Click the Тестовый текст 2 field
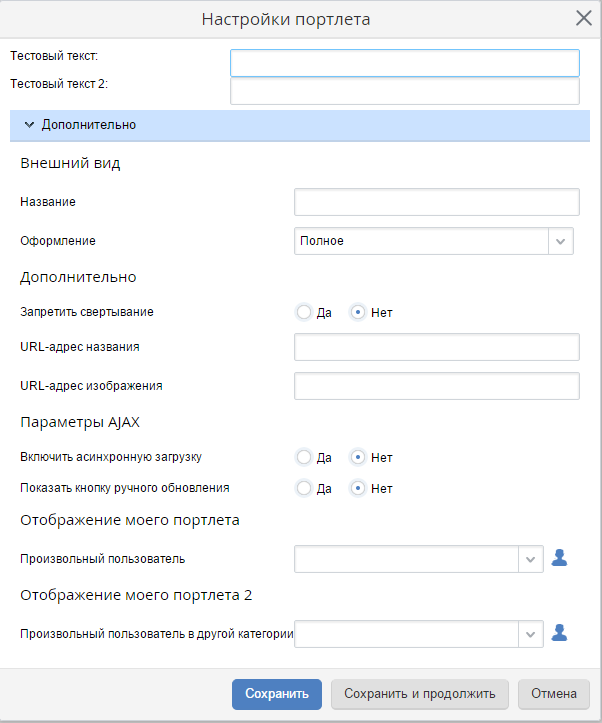The image size is (602, 723). (x=404, y=91)
